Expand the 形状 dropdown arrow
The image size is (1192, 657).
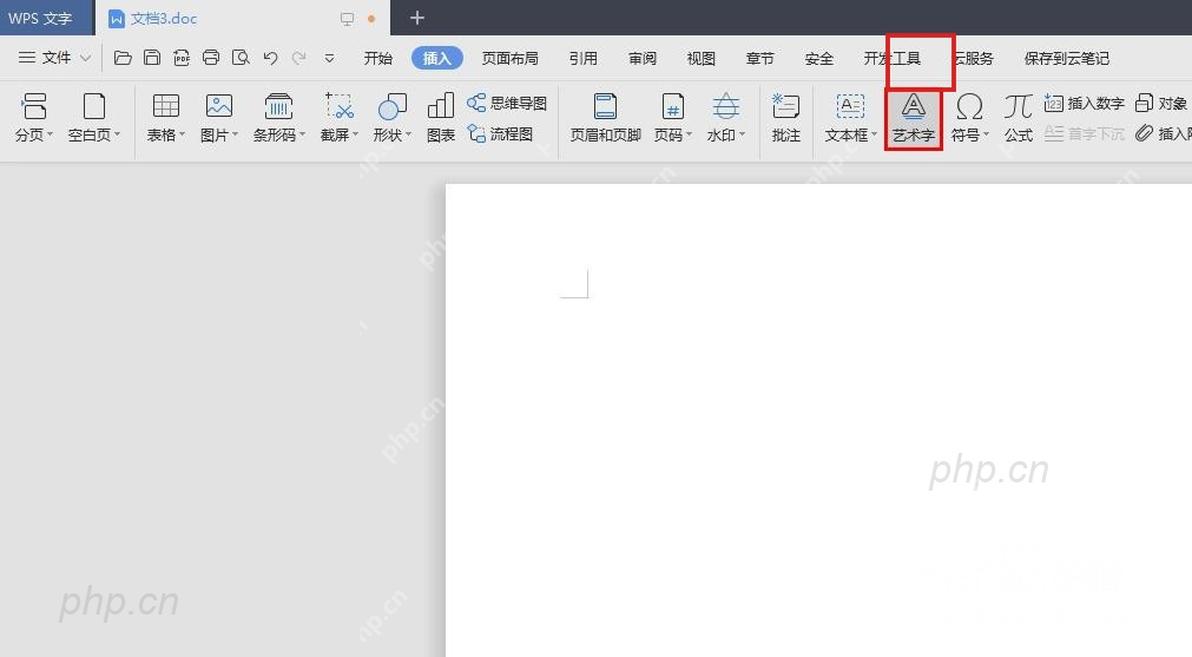coord(408,135)
